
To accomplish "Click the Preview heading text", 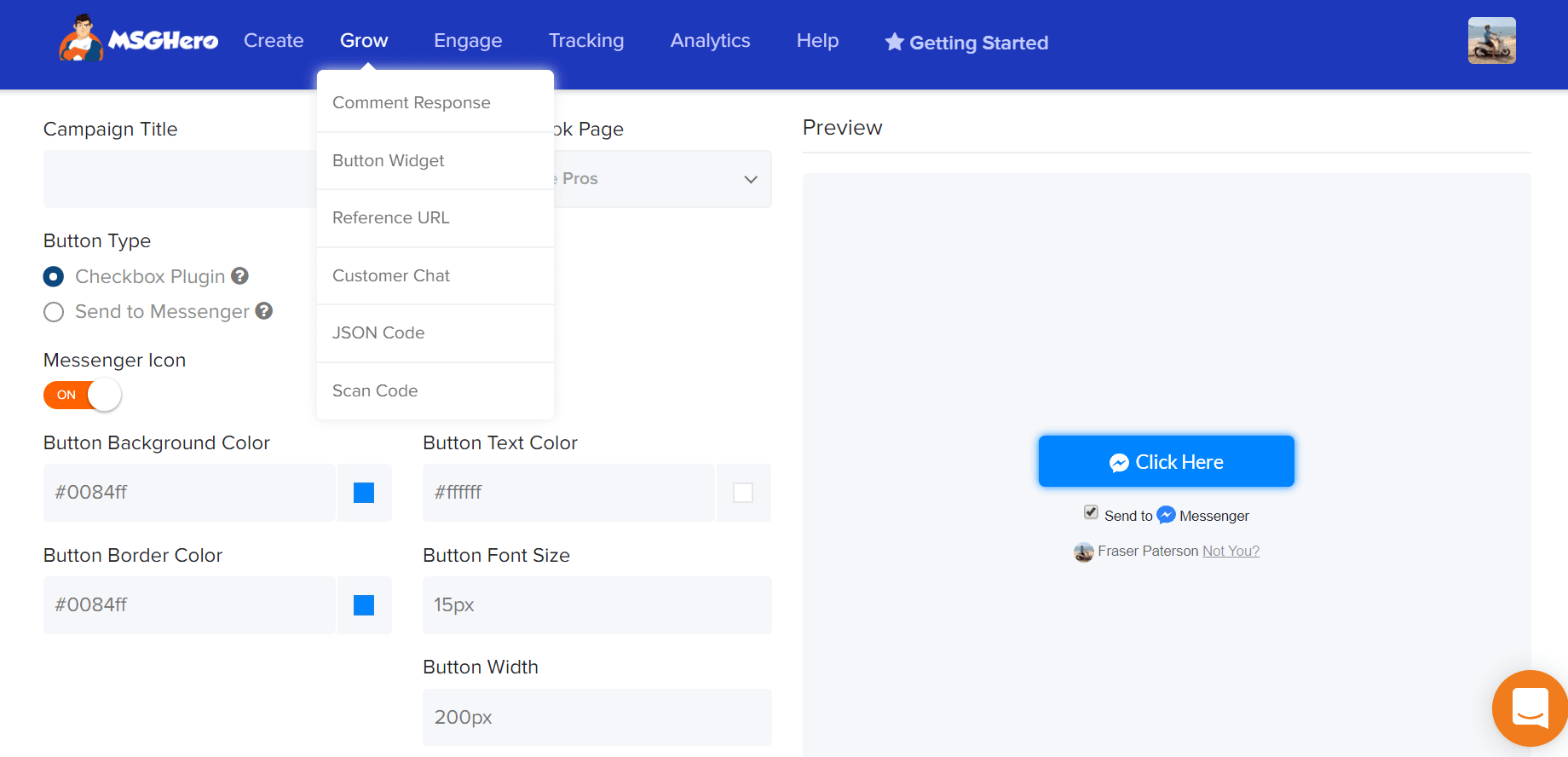I will (x=842, y=127).
